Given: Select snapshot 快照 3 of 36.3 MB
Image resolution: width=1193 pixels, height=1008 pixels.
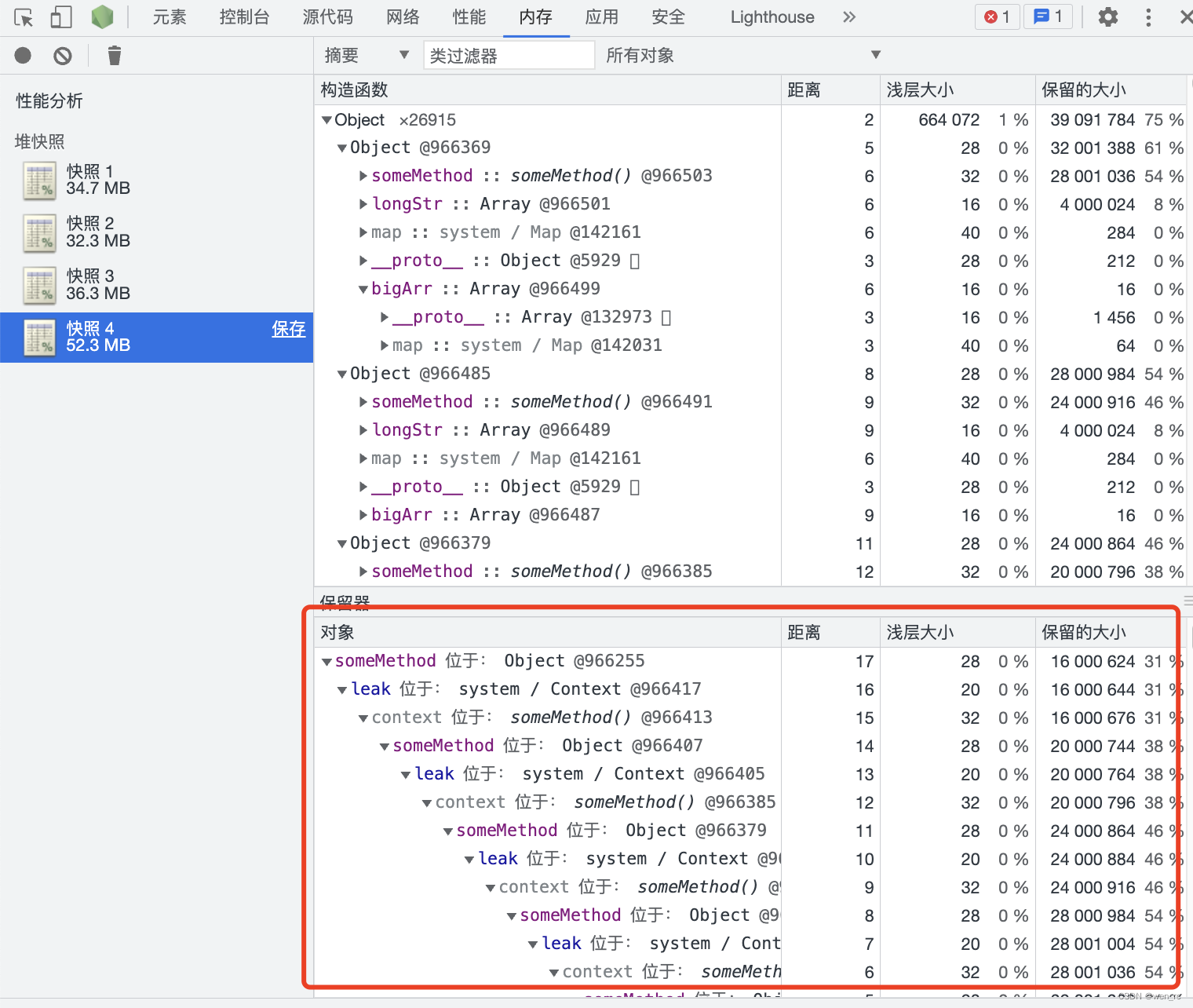Looking at the screenshot, I should (156, 285).
